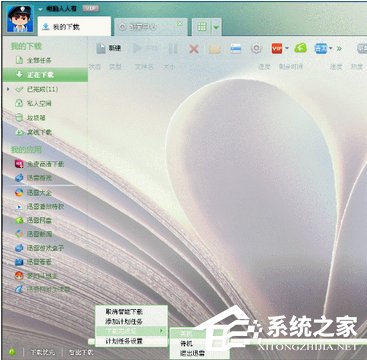Select 正在下载 in the sidebar
Image resolution: width=367 pixels, height=360 pixels.
coord(45,75)
